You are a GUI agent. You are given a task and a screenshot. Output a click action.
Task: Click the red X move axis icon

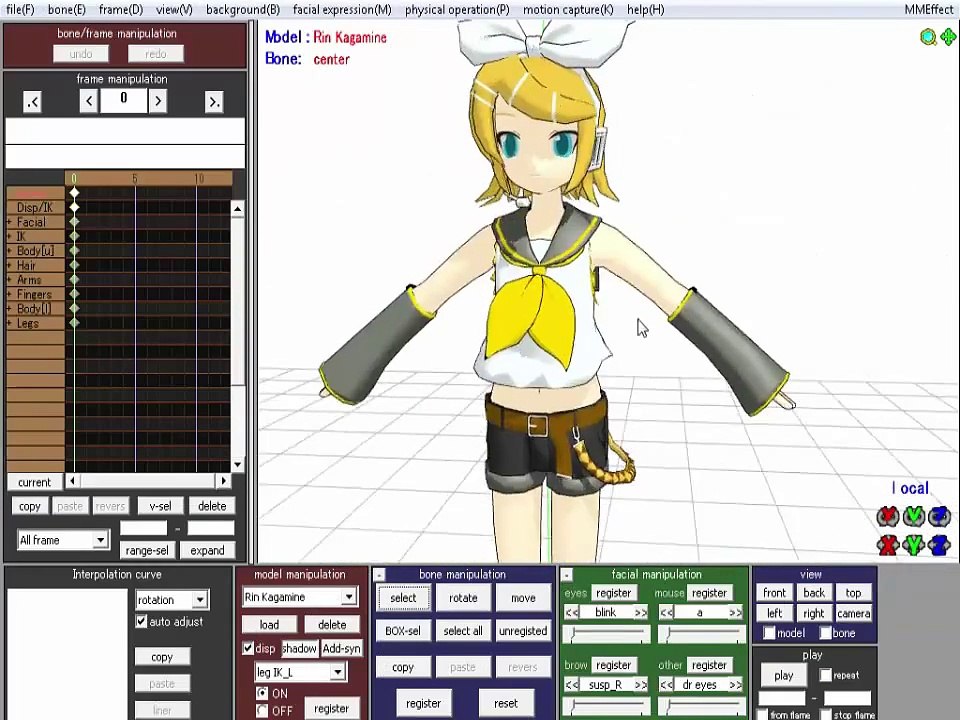pos(887,544)
